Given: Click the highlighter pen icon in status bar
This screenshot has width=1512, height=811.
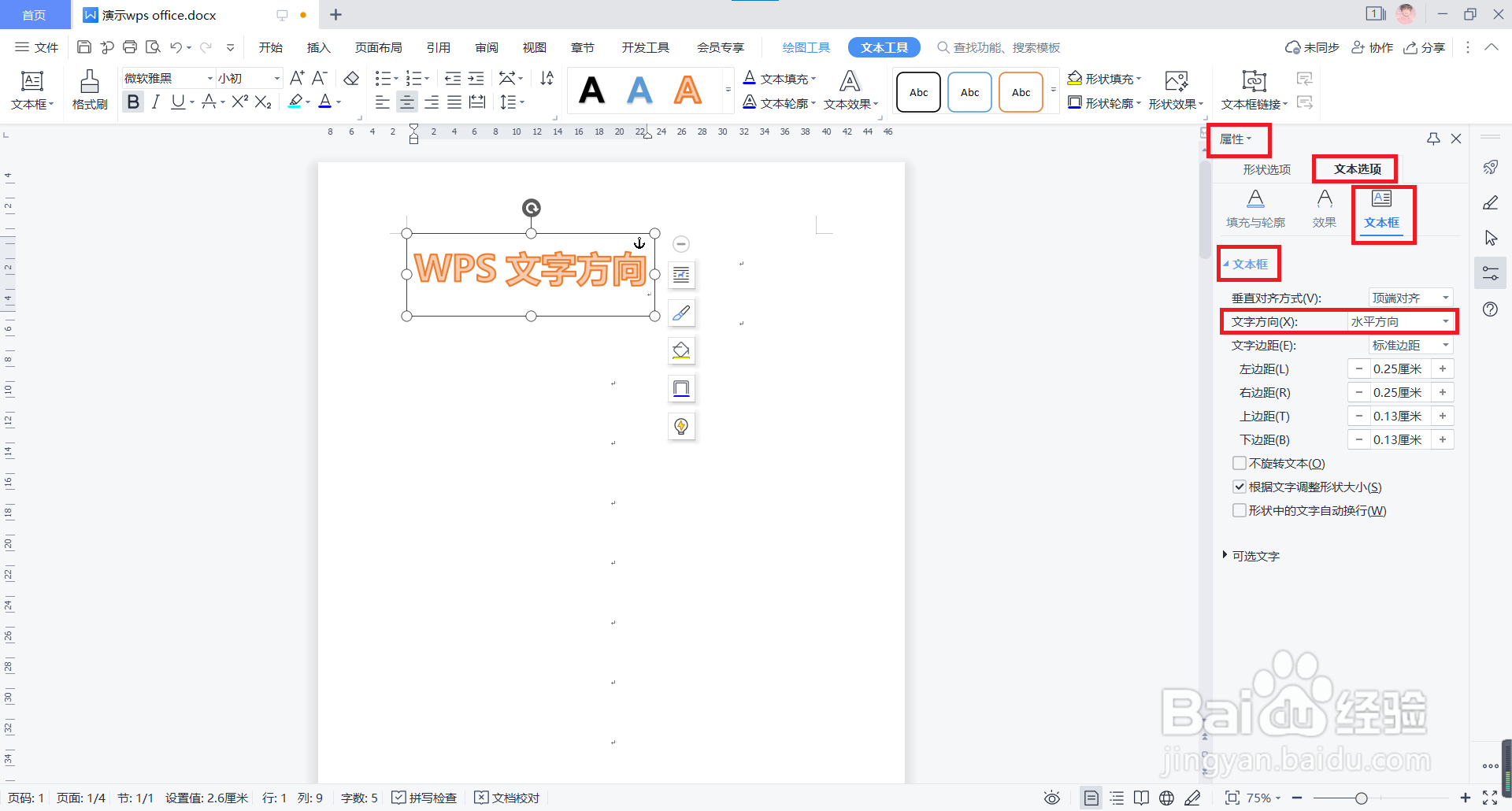Looking at the screenshot, I should pyautogui.click(x=1193, y=798).
